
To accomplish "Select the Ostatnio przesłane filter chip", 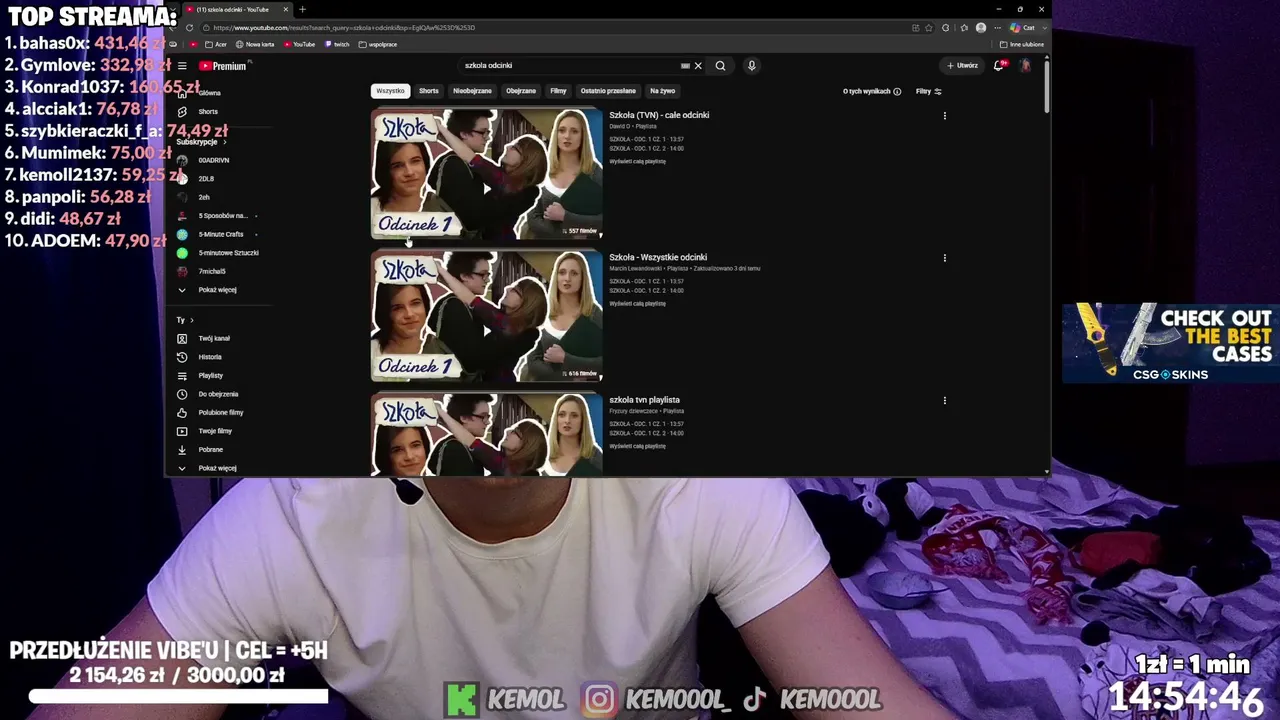I will pos(608,91).
